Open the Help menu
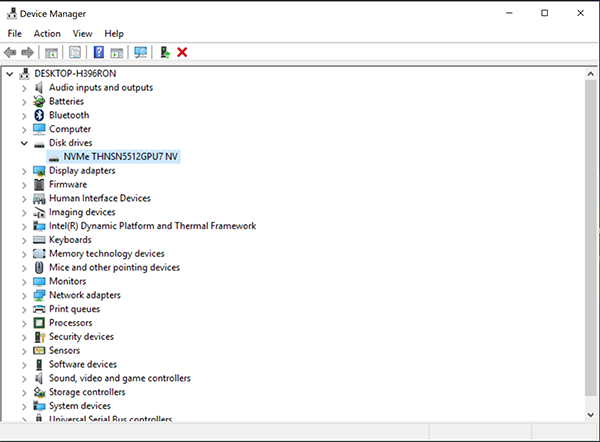 pyautogui.click(x=114, y=34)
